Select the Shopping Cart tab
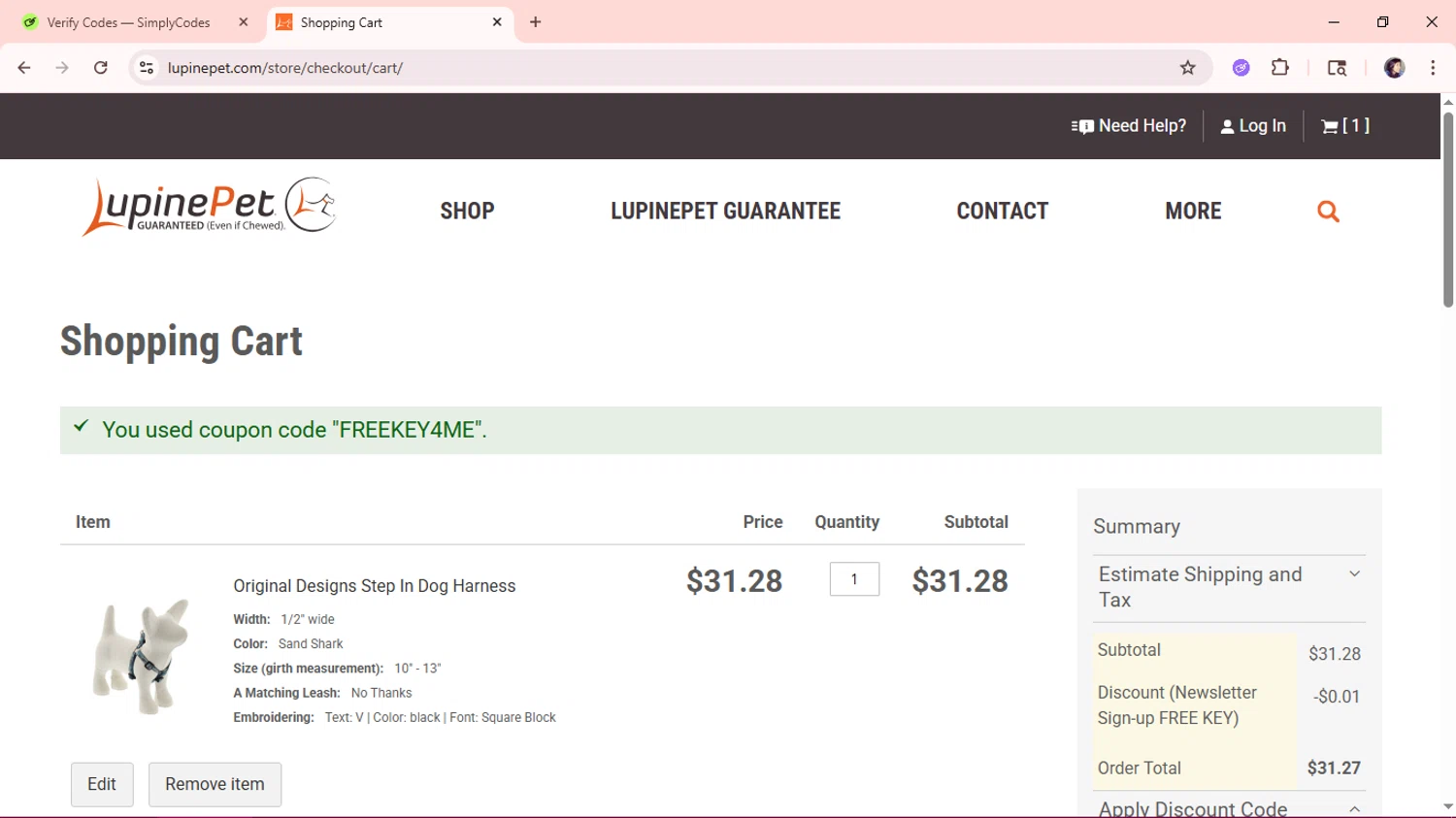Screen dimensions: 1456x818 [x=388, y=22]
